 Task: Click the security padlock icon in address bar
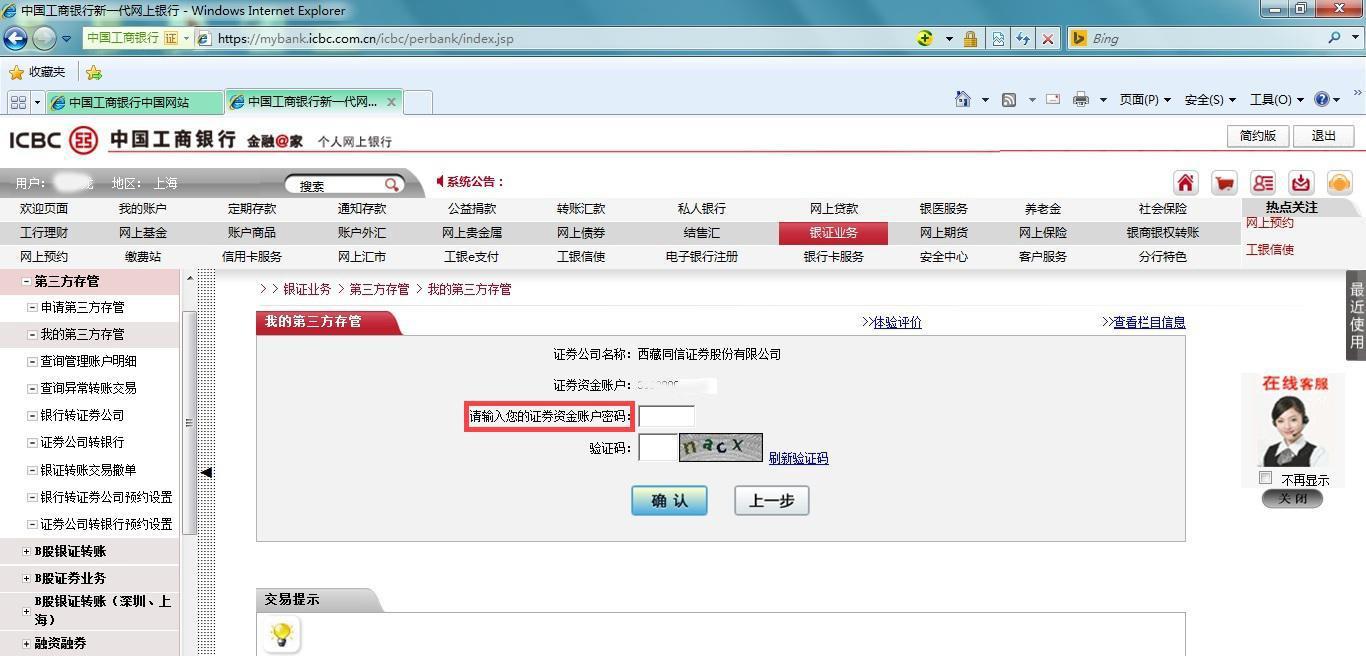[970, 39]
